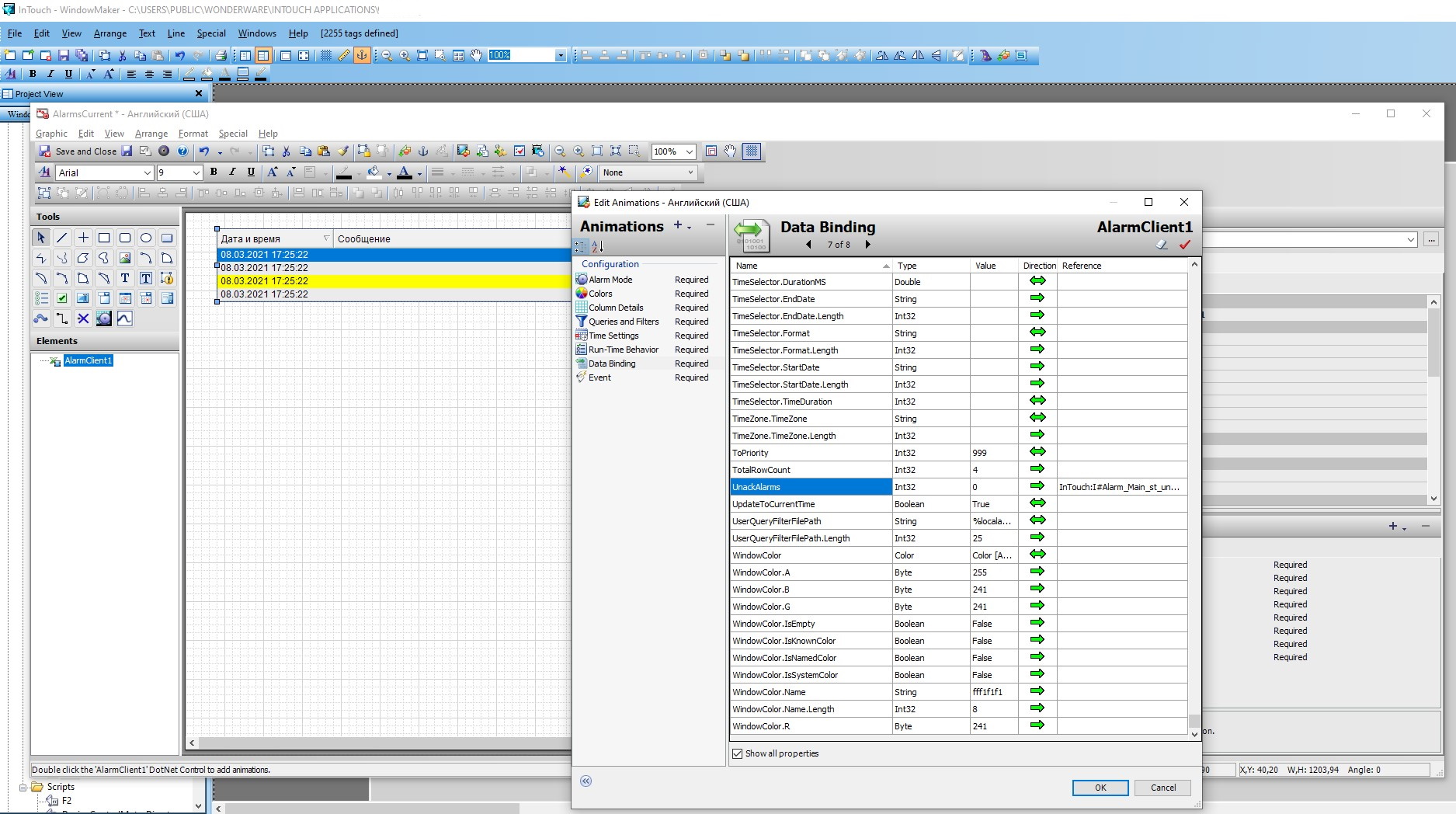Viewport: 1456px width, 814px height.
Task: Pick the Rounded Rectangle tool
Action: point(125,238)
